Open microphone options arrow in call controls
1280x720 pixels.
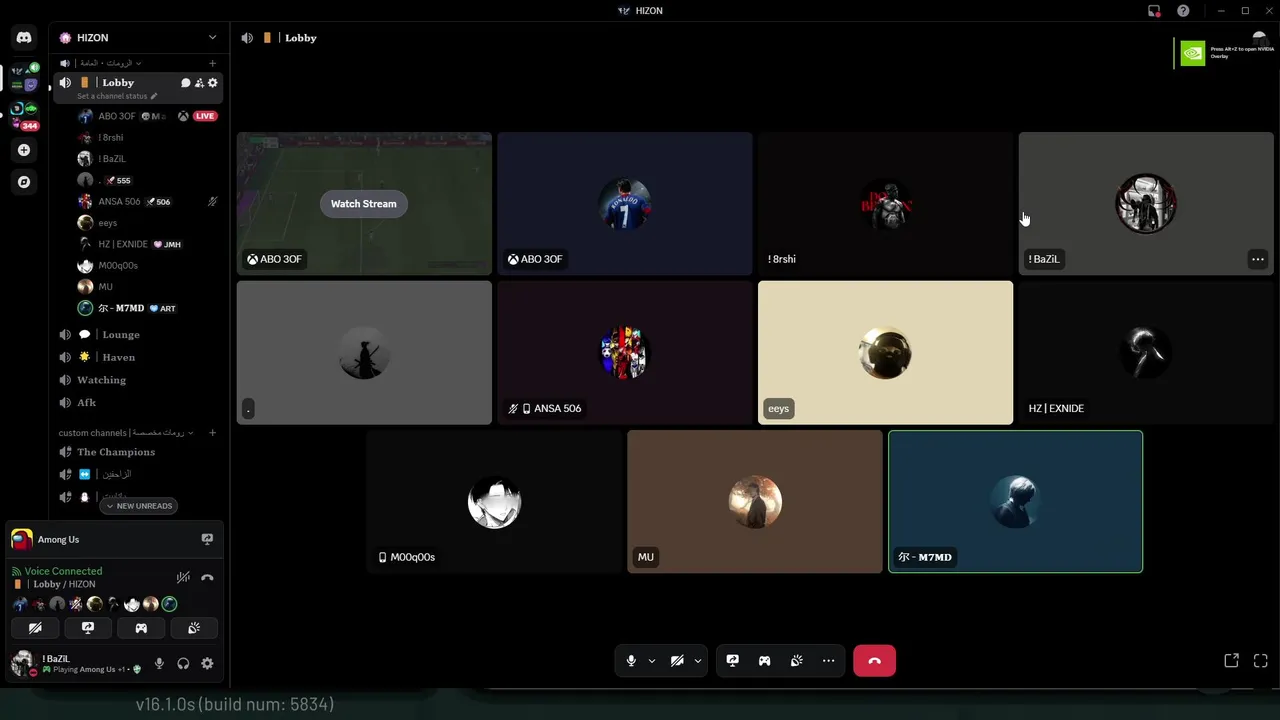click(x=652, y=661)
